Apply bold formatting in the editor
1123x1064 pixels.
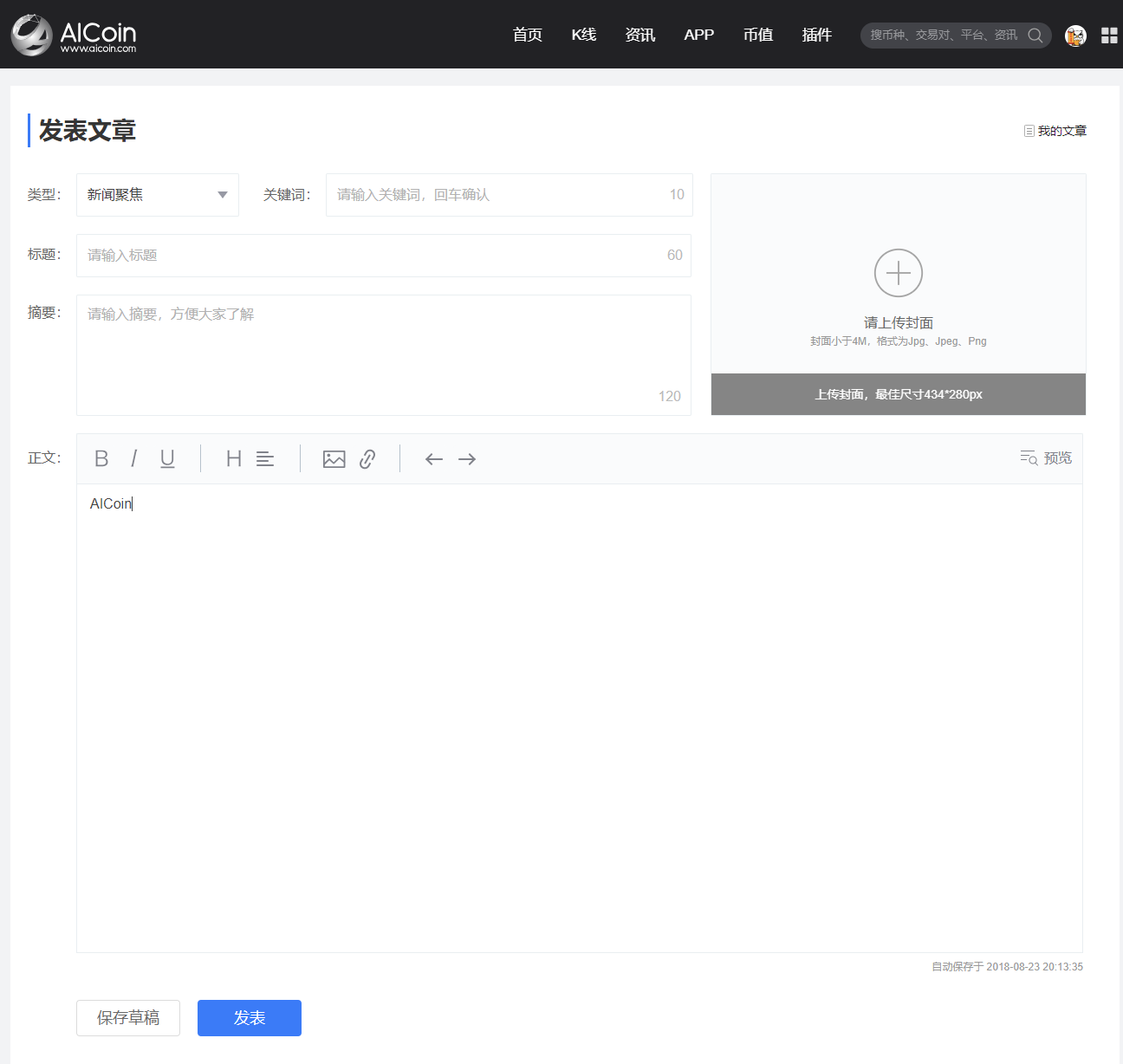[101, 458]
